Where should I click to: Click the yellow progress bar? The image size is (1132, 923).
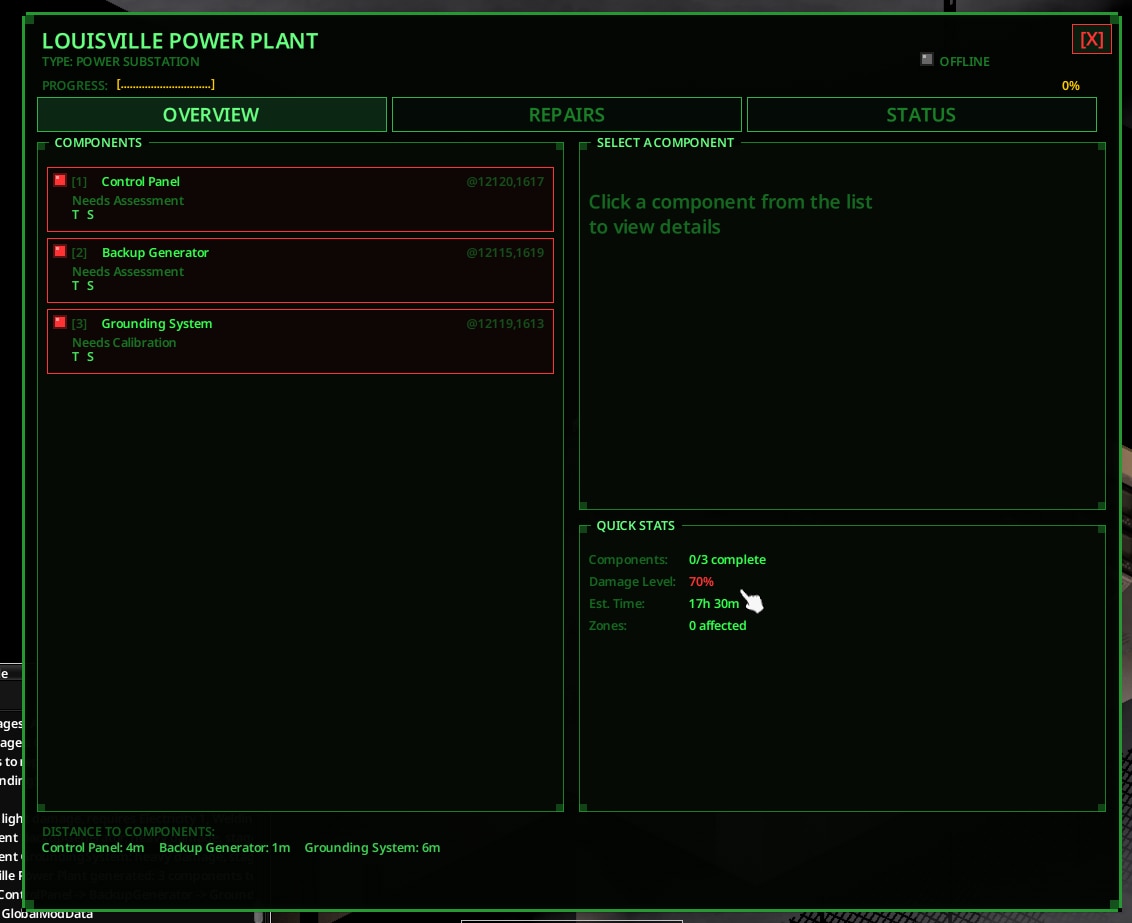pyautogui.click(x=165, y=86)
